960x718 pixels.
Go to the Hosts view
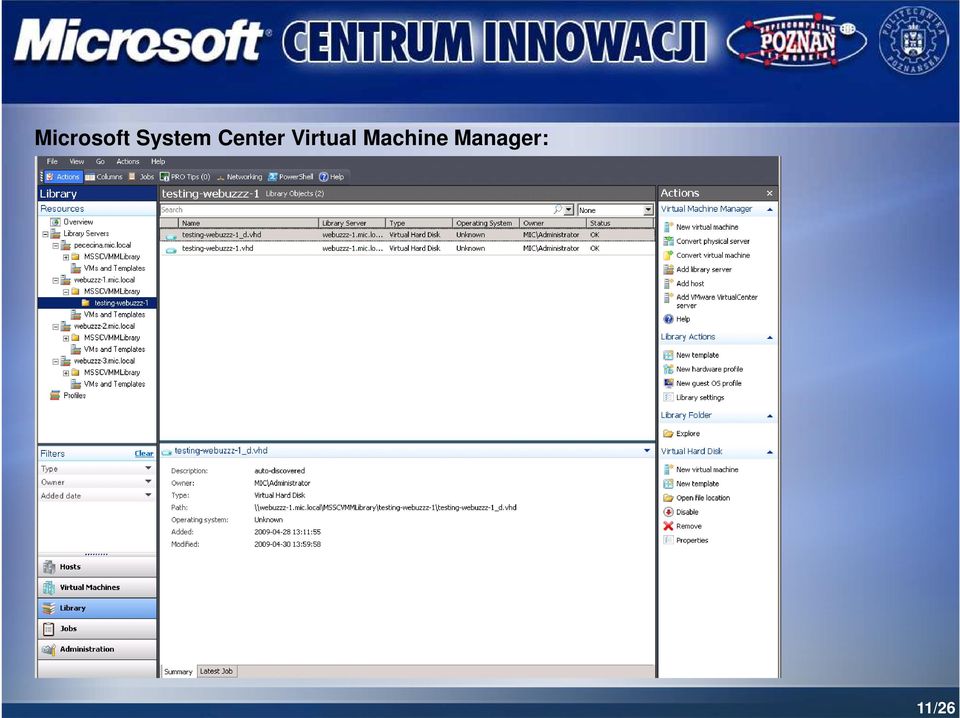point(97,567)
